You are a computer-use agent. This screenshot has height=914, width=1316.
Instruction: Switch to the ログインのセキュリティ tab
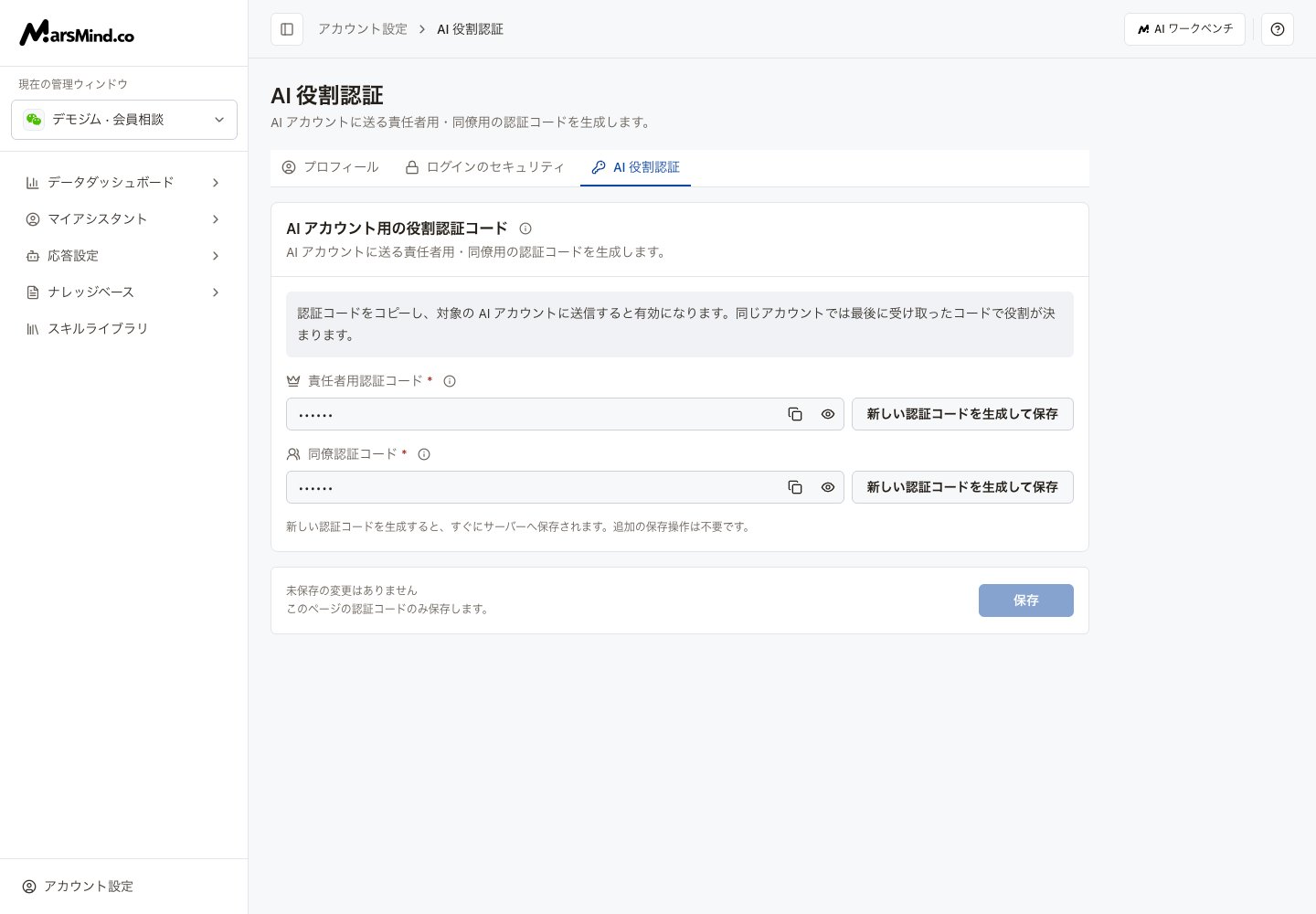484,167
